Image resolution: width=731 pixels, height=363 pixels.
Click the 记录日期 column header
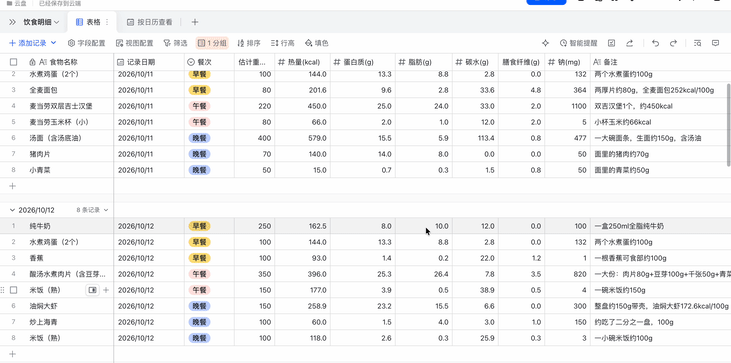[149, 62]
